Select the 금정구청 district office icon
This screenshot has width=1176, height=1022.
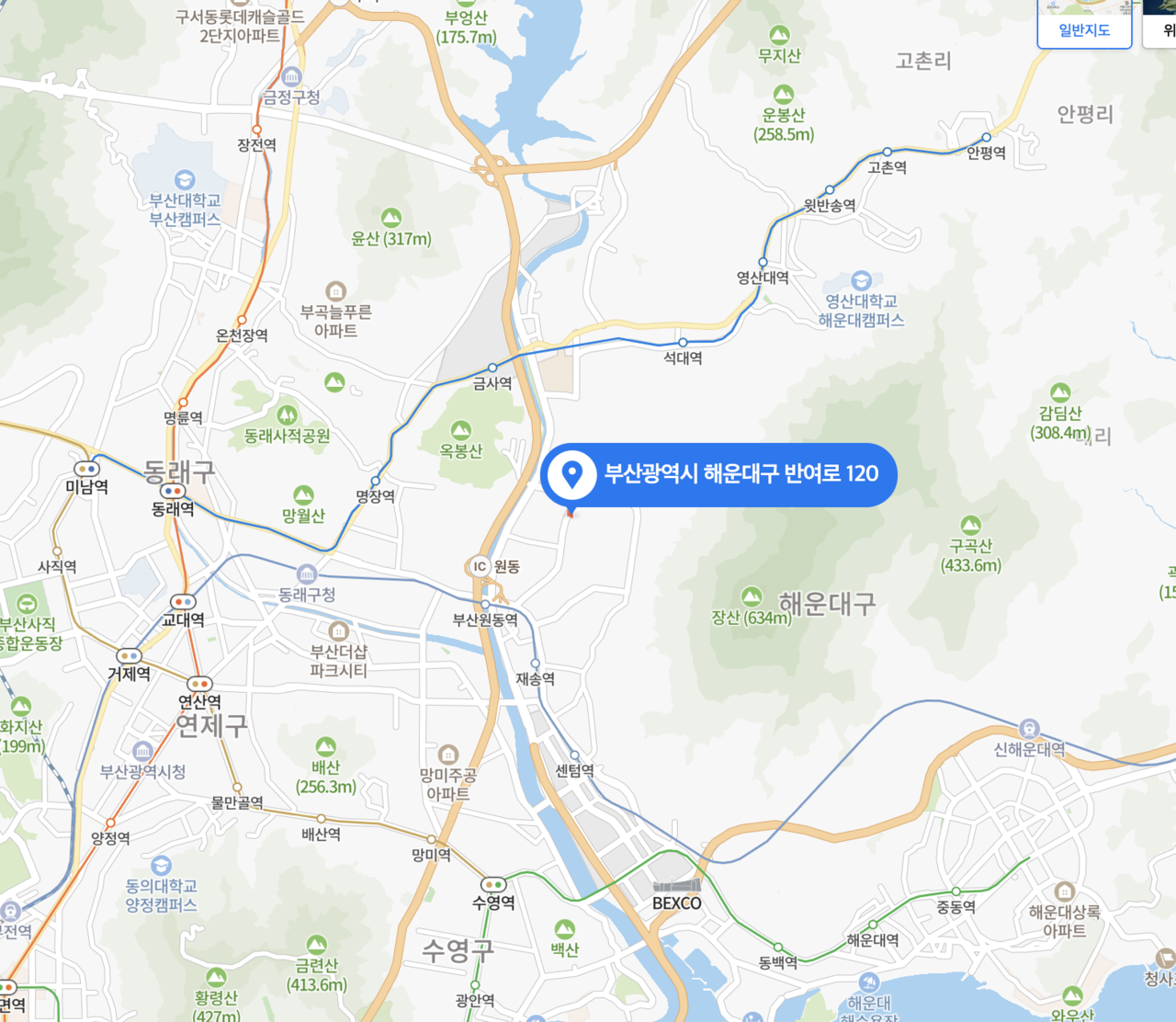[292, 76]
